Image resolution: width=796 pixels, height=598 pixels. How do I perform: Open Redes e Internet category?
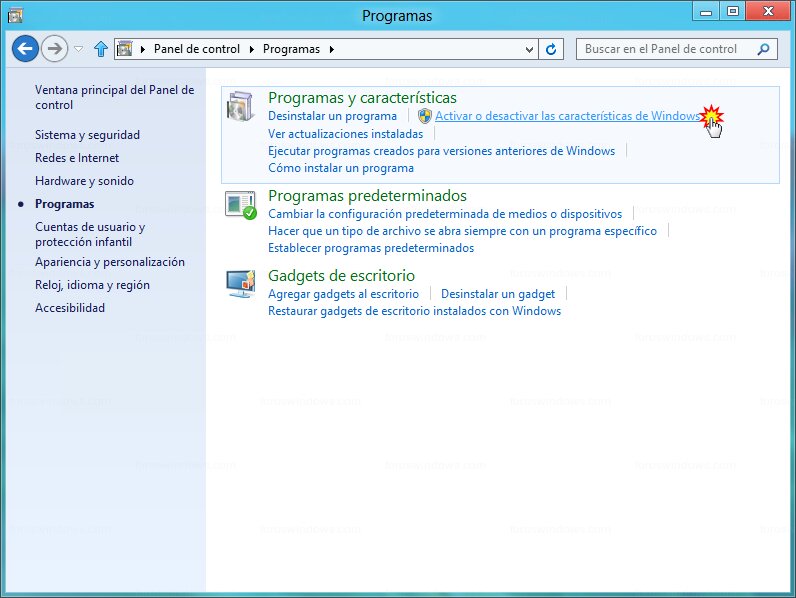click(x=77, y=158)
